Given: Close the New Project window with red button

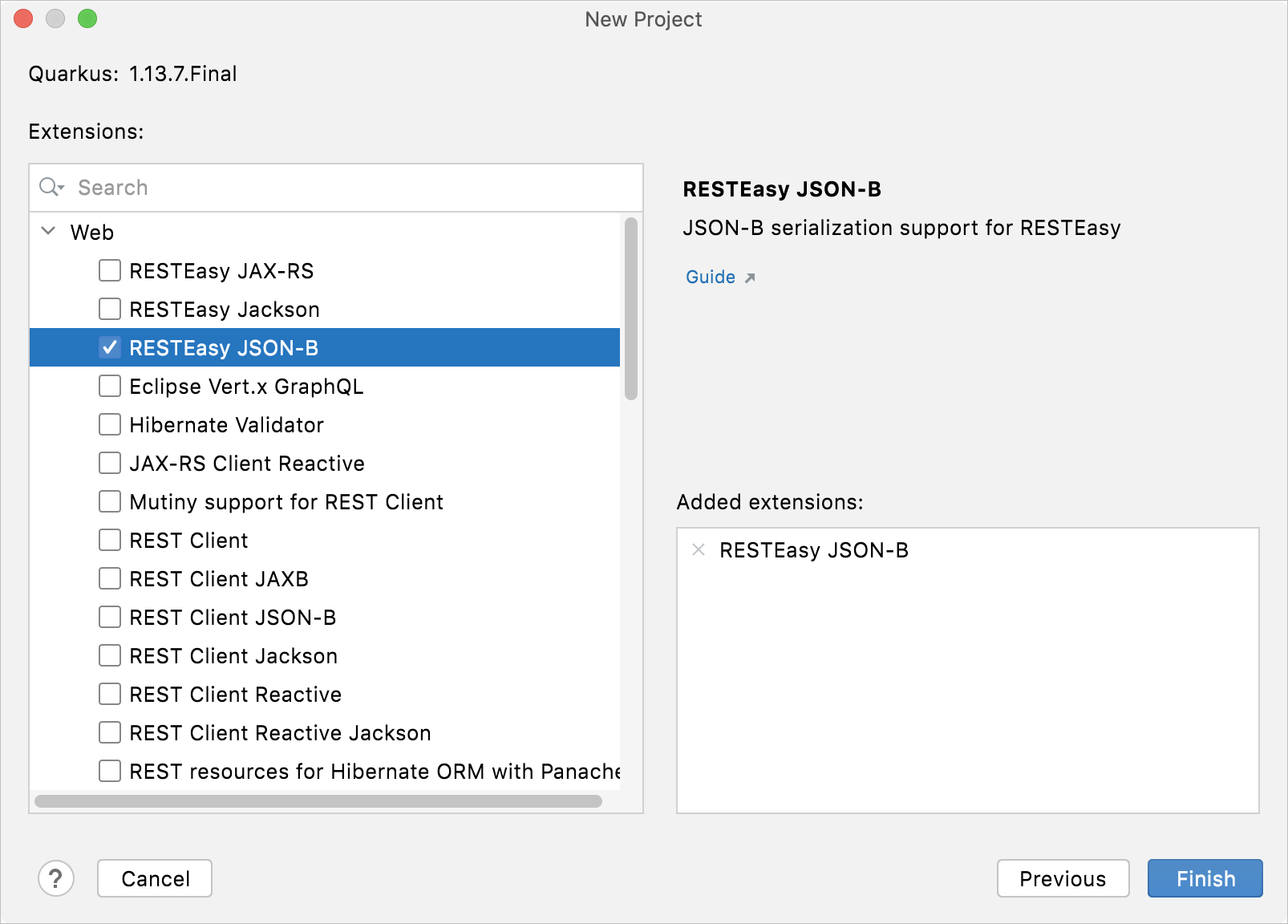Looking at the screenshot, I should pos(23,18).
